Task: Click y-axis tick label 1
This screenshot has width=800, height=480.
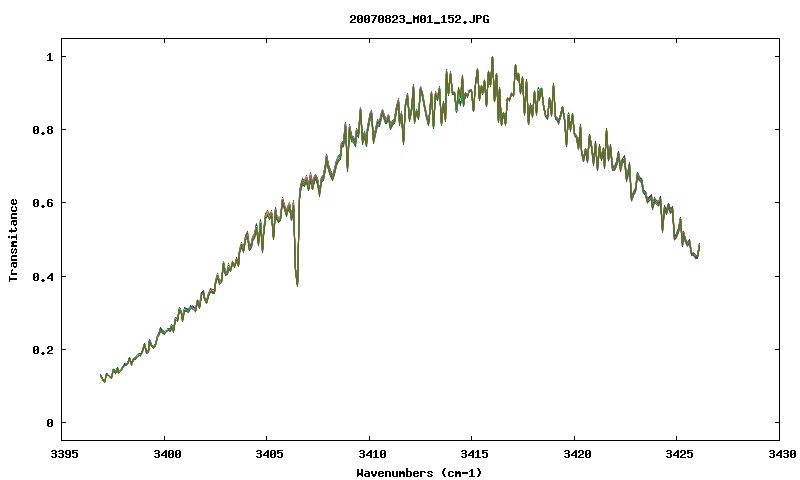Action: (x=49, y=57)
